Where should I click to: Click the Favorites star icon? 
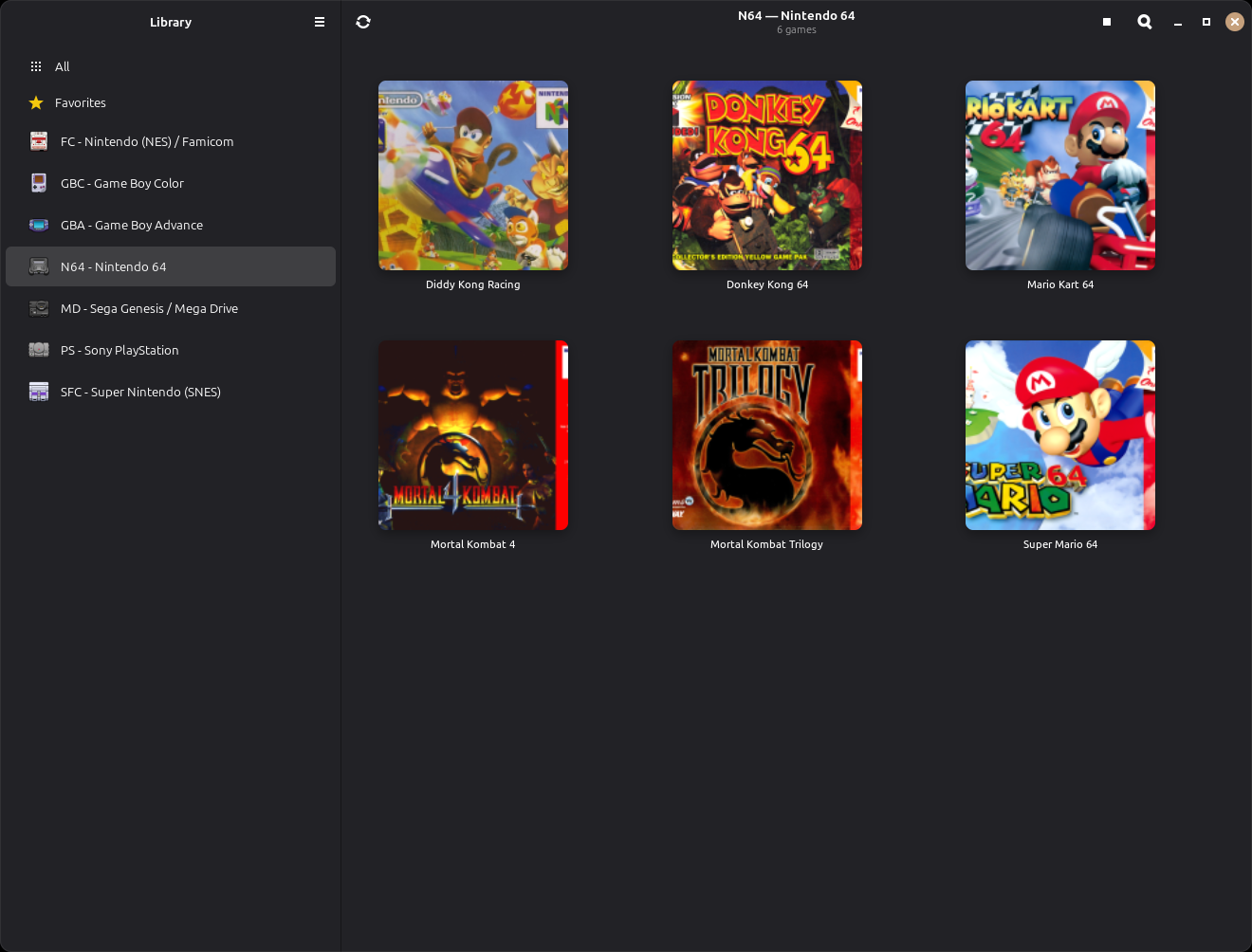(36, 102)
